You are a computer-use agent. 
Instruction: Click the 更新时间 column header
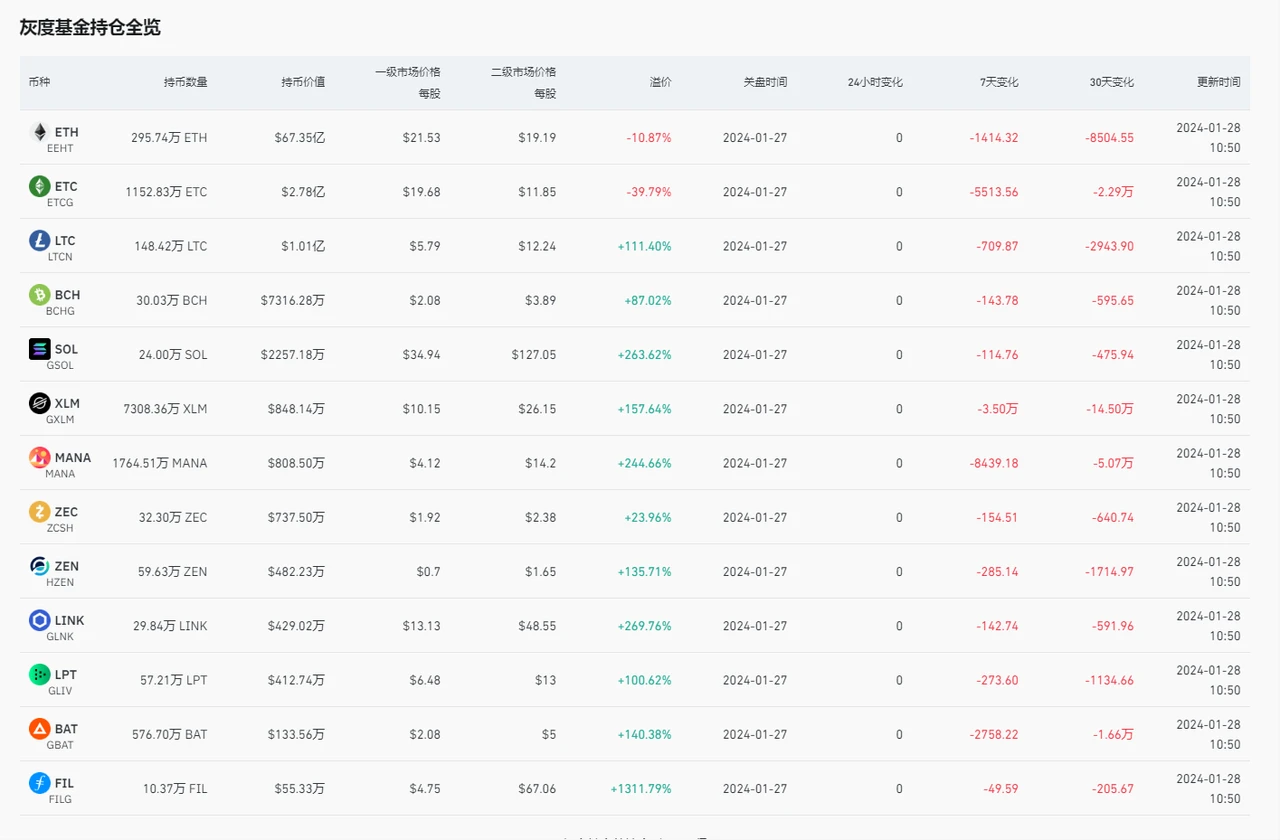point(1218,82)
